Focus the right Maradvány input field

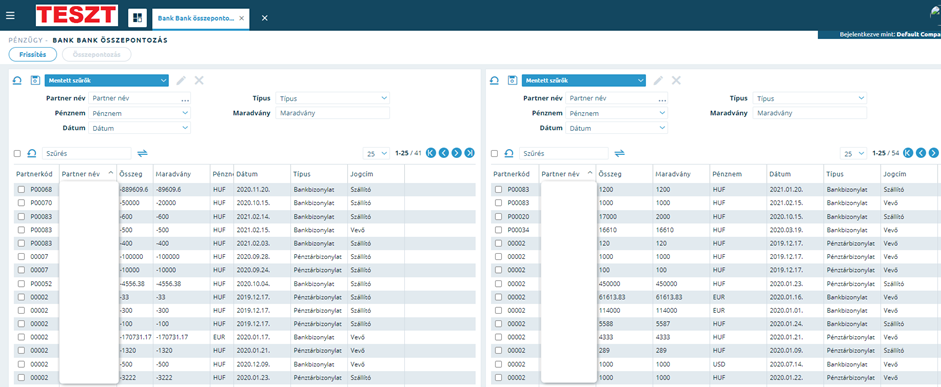point(810,113)
